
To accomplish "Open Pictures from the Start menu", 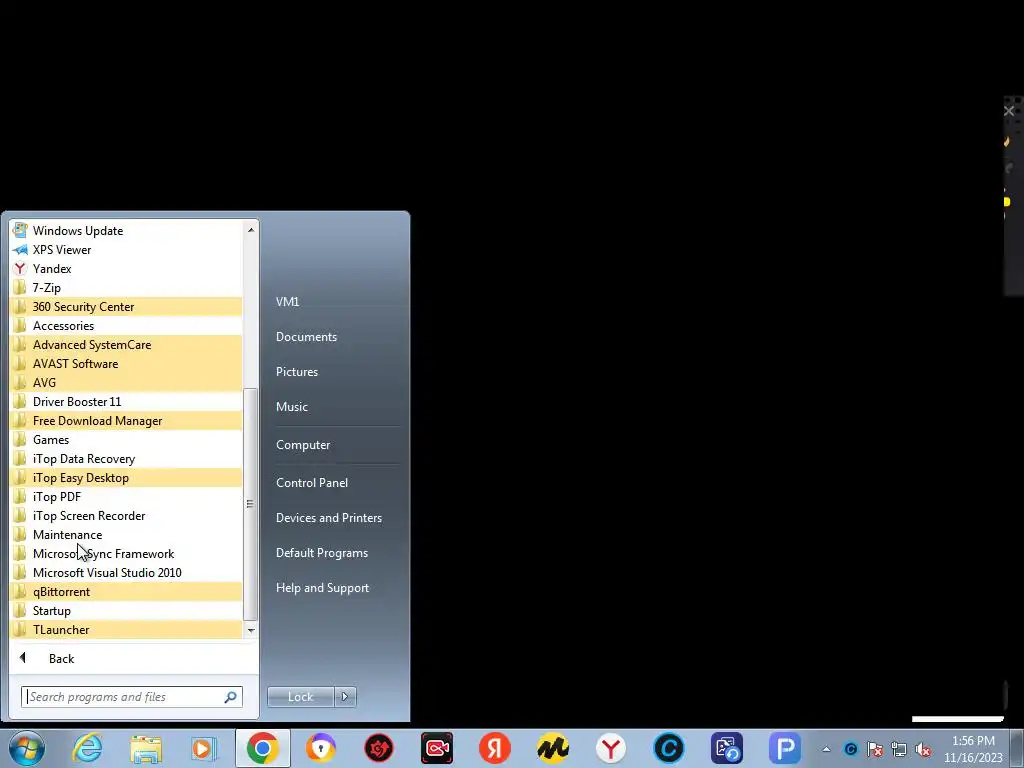I will point(296,372).
